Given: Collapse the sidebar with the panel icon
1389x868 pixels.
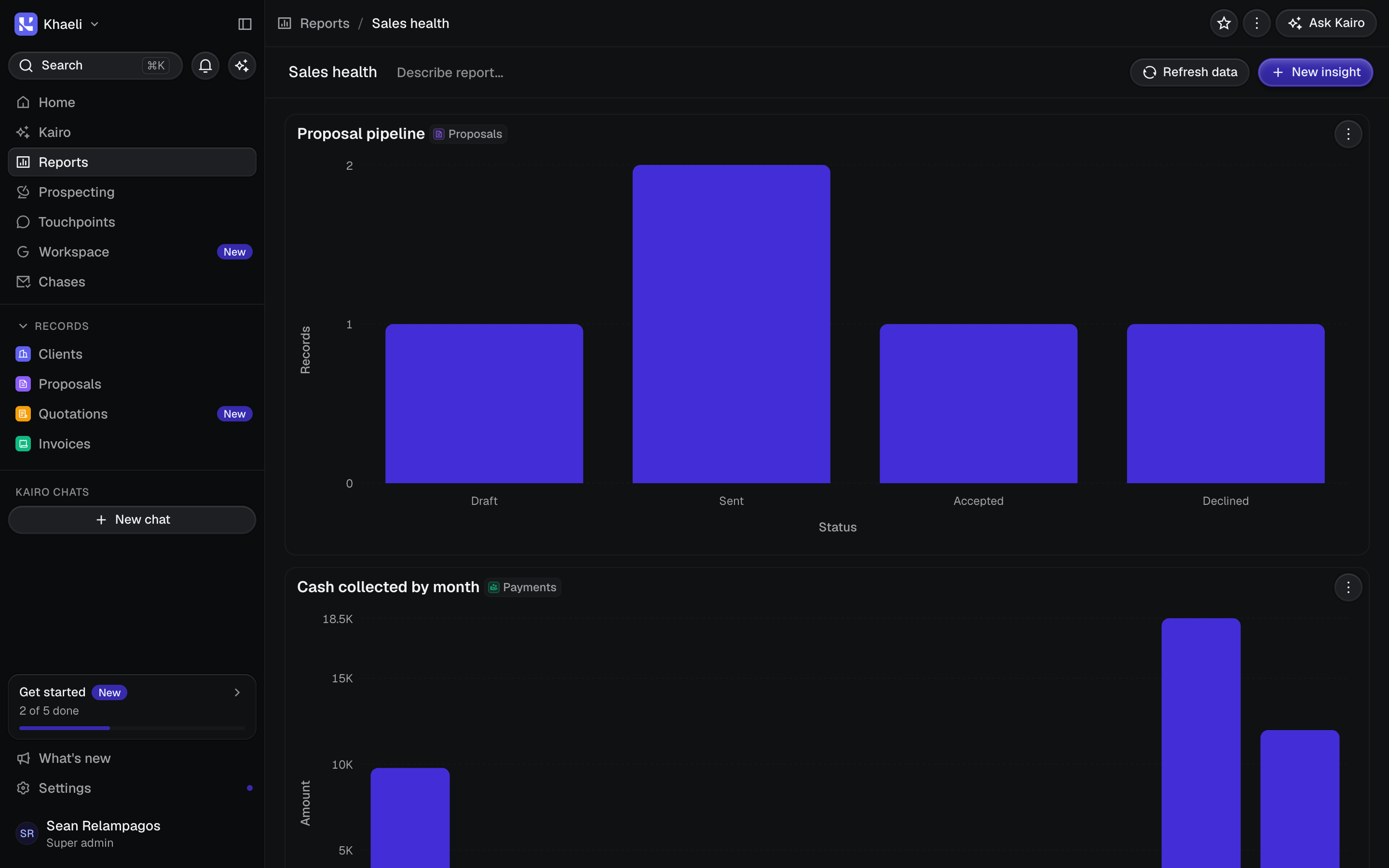Looking at the screenshot, I should (245, 24).
